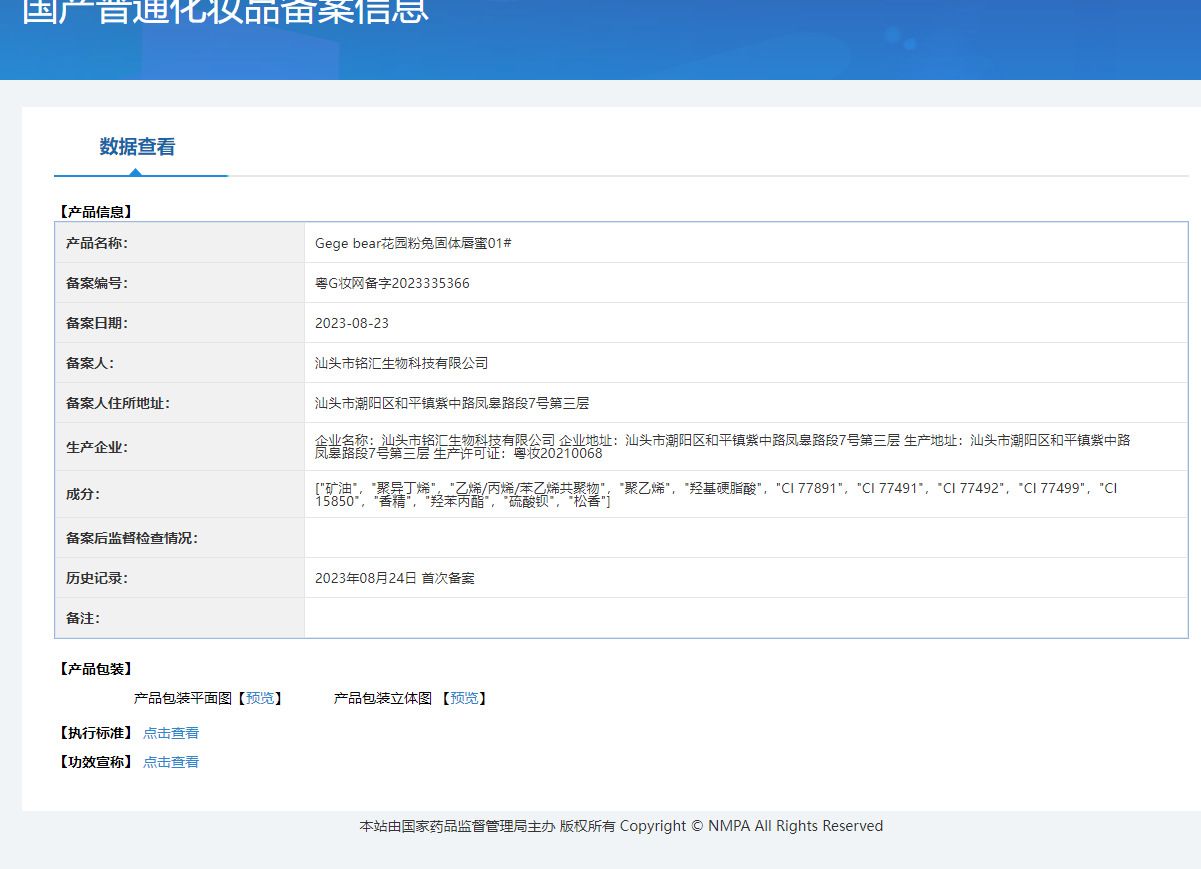
Task: Click the 成分 ingredient list text
Action: (x=715, y=494)
